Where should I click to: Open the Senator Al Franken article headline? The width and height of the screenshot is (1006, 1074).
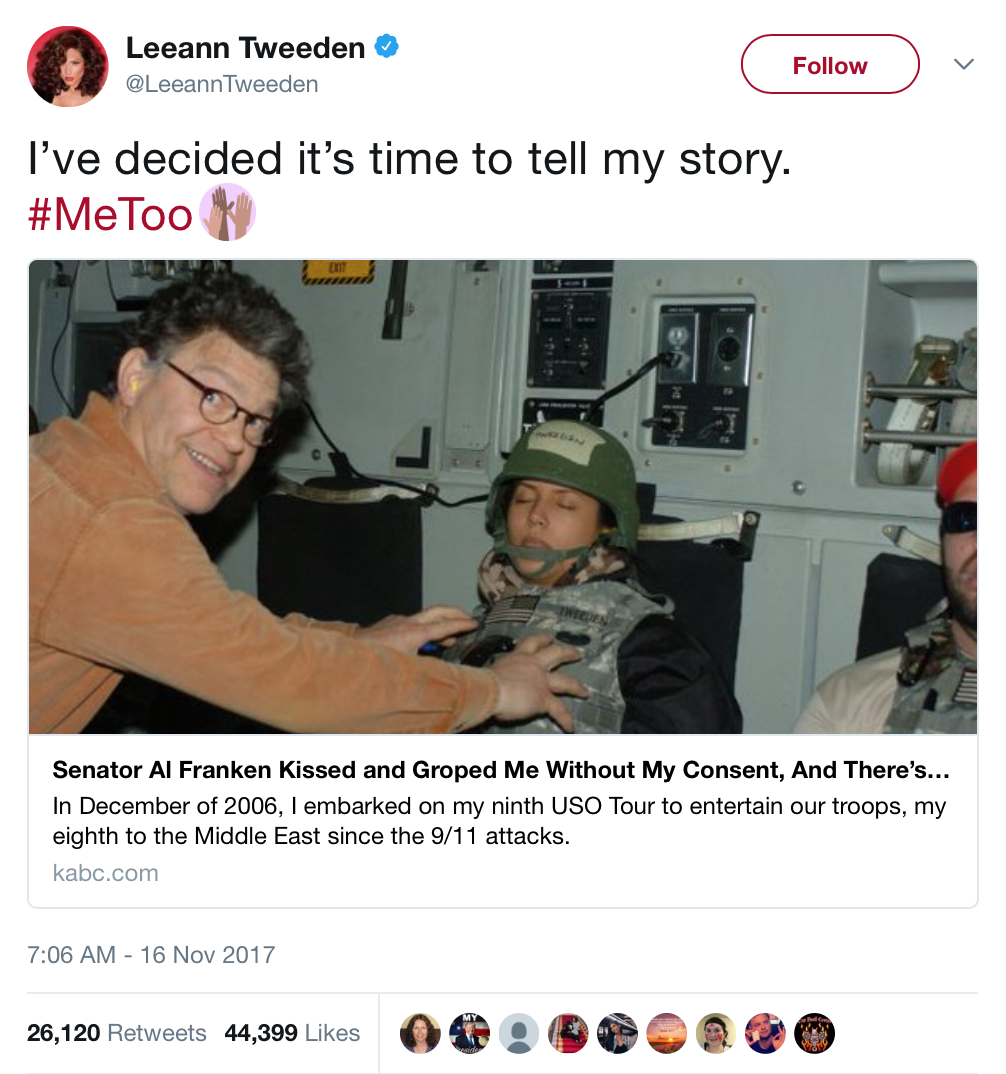click(501, 770)
